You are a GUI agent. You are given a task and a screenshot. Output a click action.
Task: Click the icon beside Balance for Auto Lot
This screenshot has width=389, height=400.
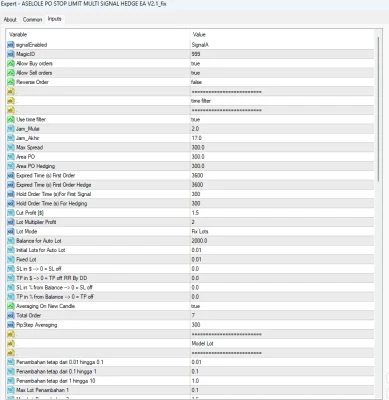coord(11,241)
